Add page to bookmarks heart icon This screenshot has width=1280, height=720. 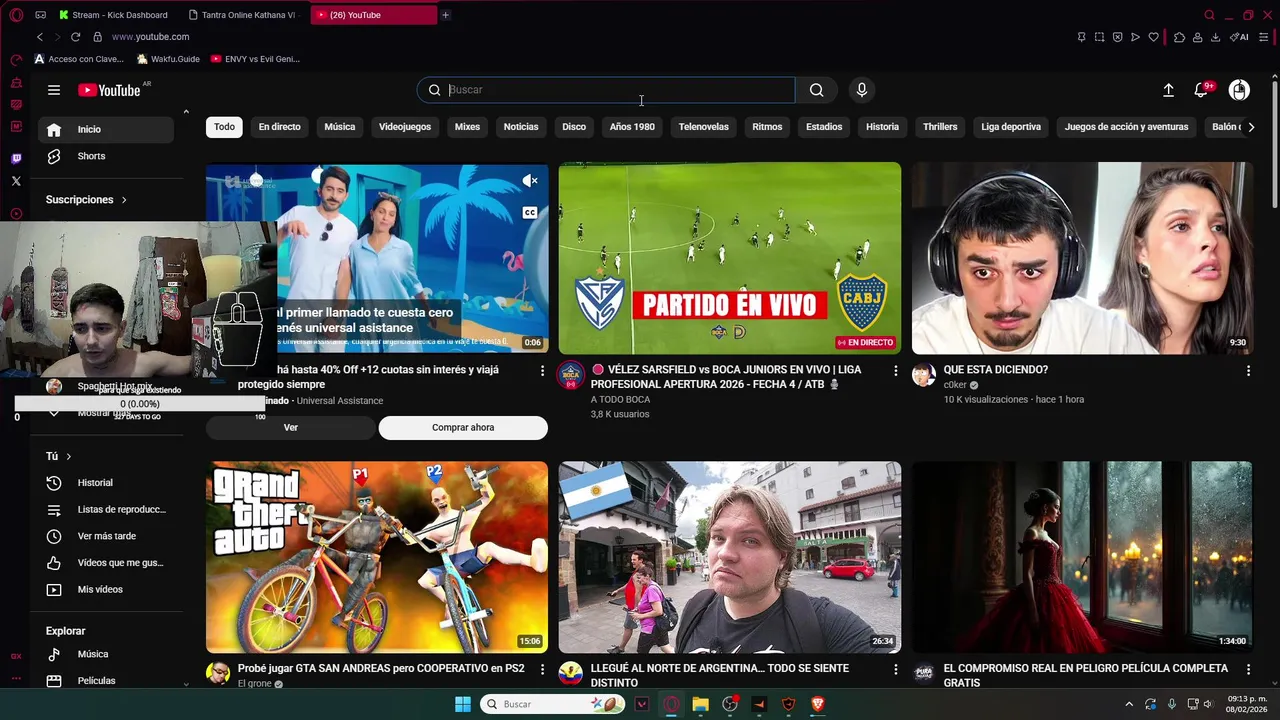click(1153, 37)
